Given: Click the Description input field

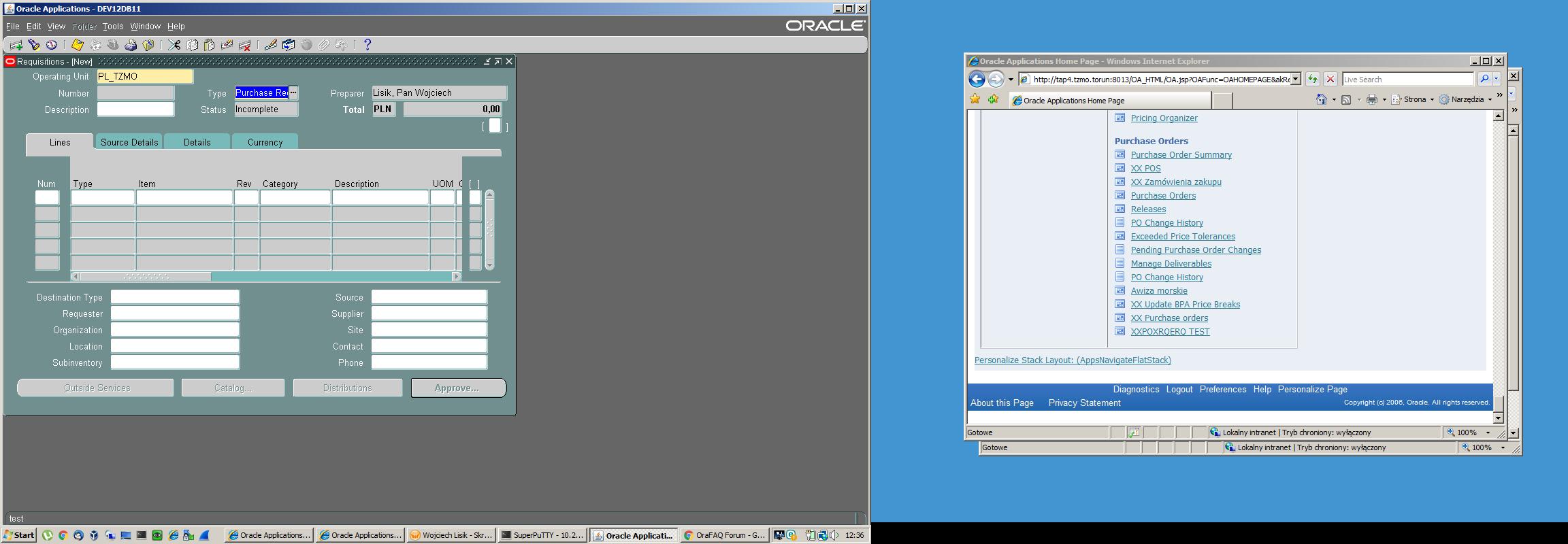Looking at the screenshot, I should [135, 109].
